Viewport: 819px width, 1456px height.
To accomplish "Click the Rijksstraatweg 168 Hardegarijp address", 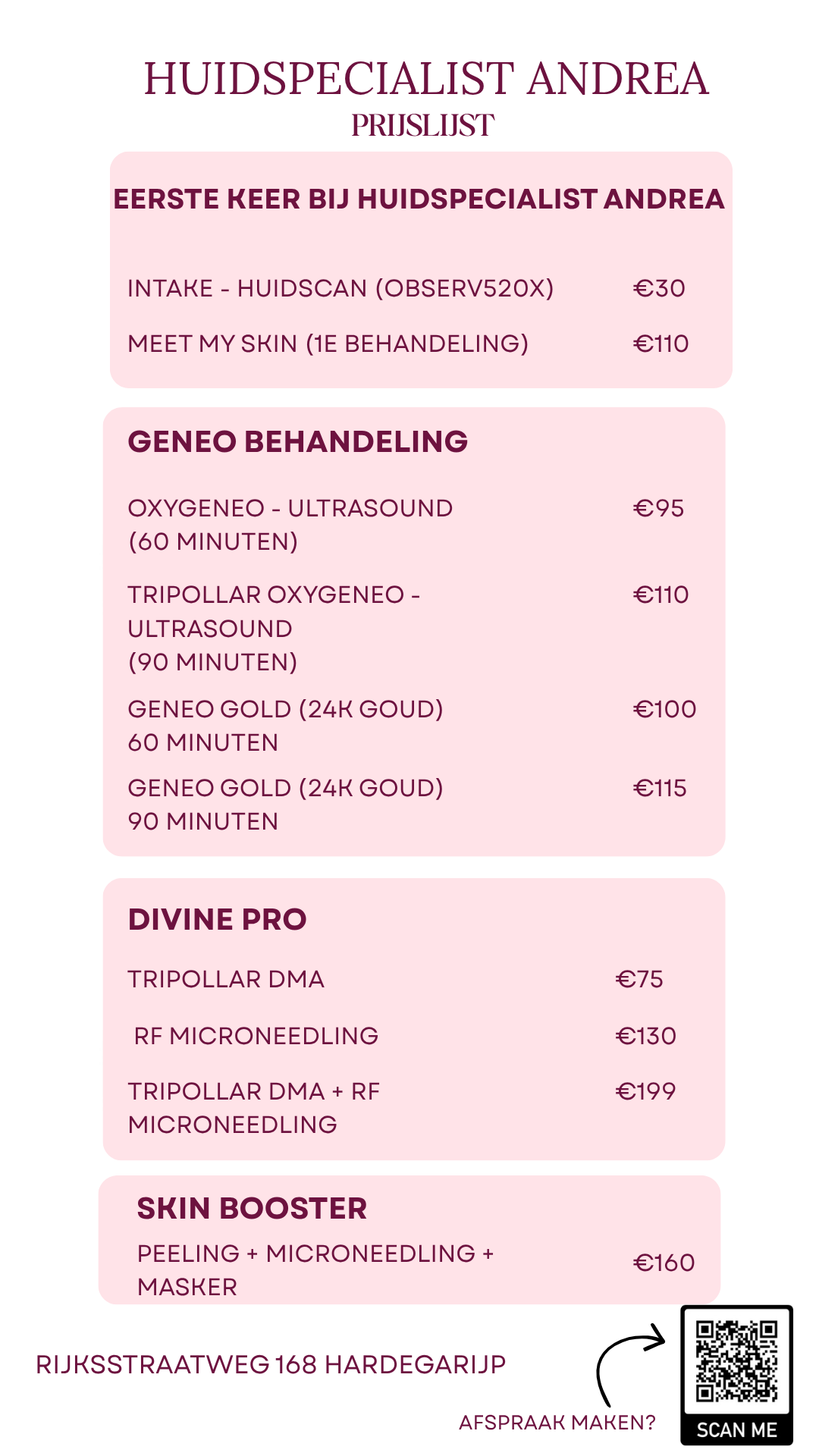I will pos(271,1365).
